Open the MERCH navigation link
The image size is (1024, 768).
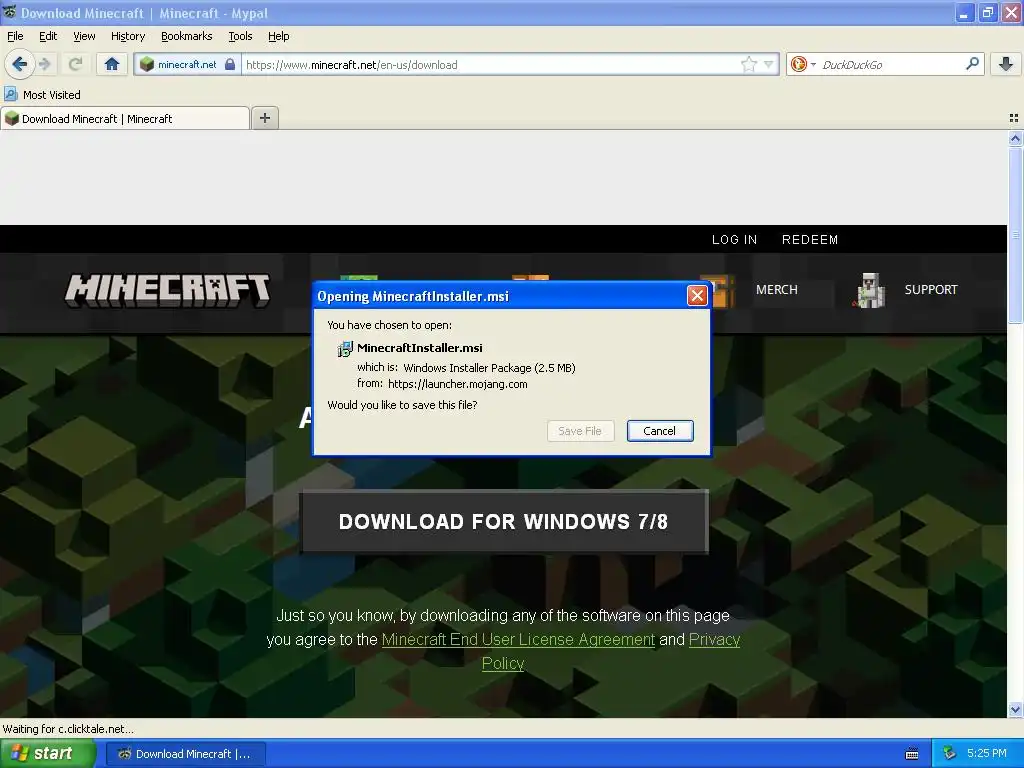[776, 289]
